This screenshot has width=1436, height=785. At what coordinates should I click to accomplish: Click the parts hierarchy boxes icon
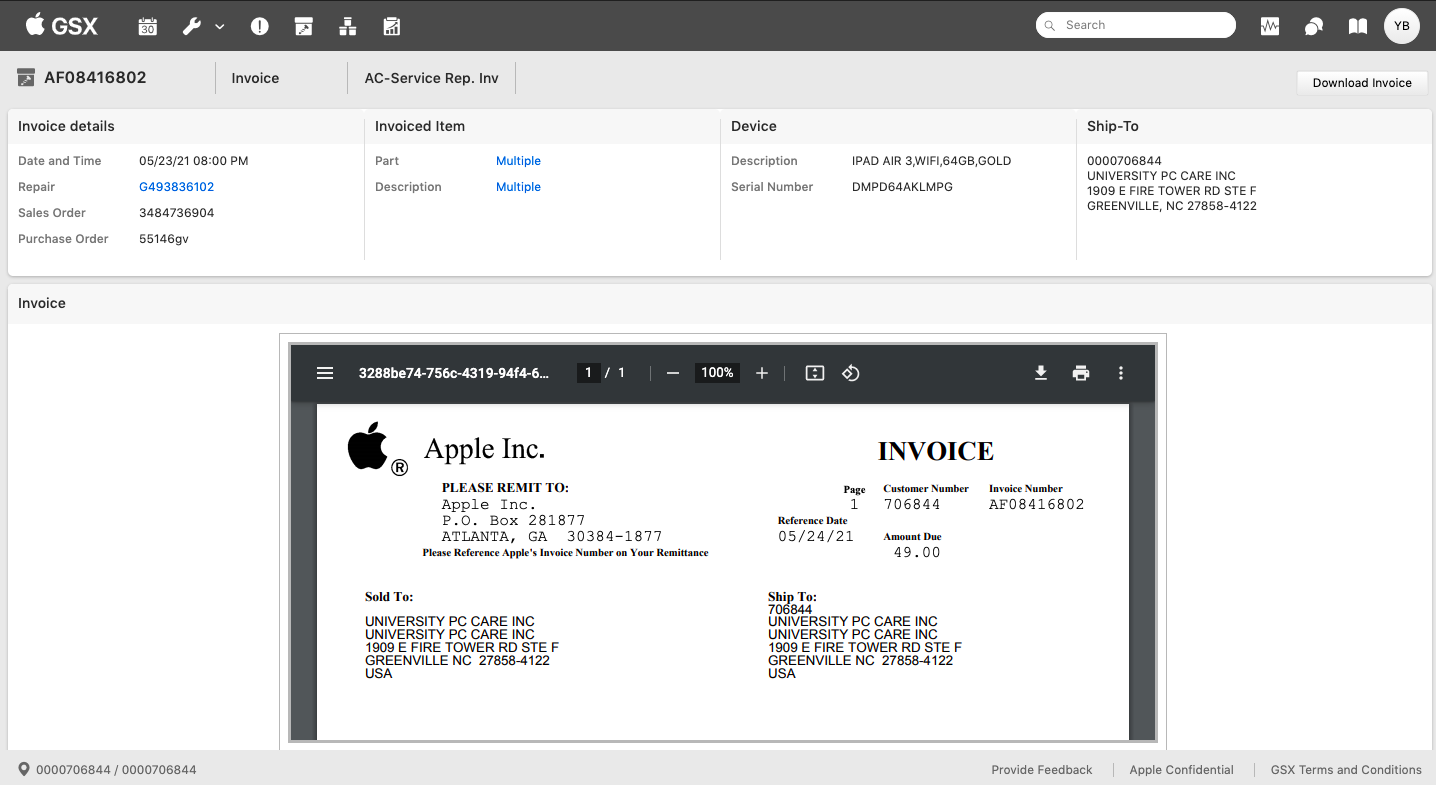348,27
